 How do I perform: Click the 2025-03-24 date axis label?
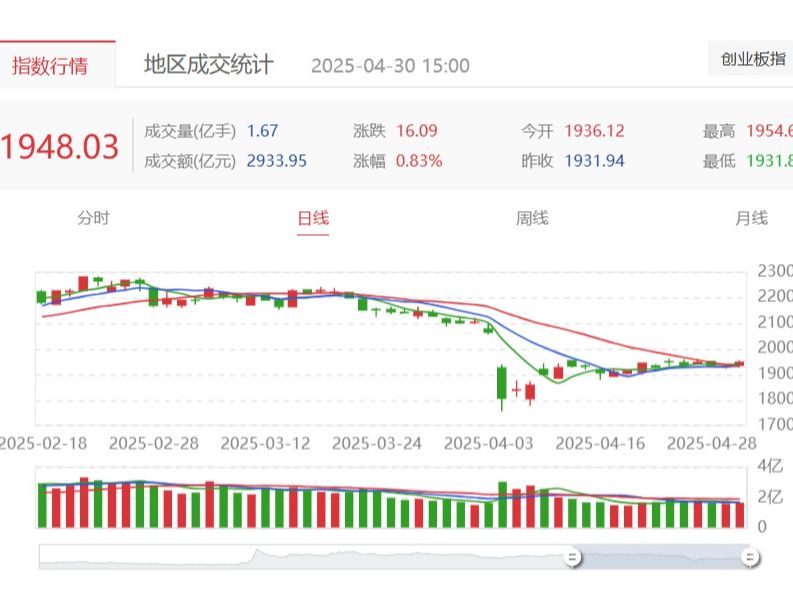click(x=377, y=443)
